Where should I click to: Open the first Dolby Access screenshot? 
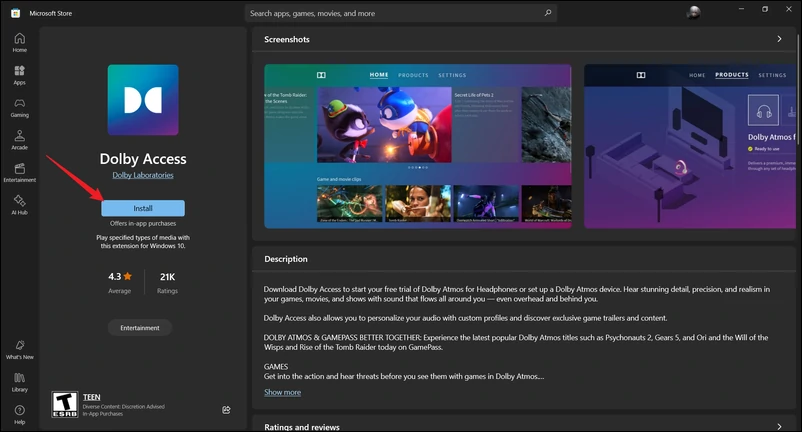coord(417,146)
